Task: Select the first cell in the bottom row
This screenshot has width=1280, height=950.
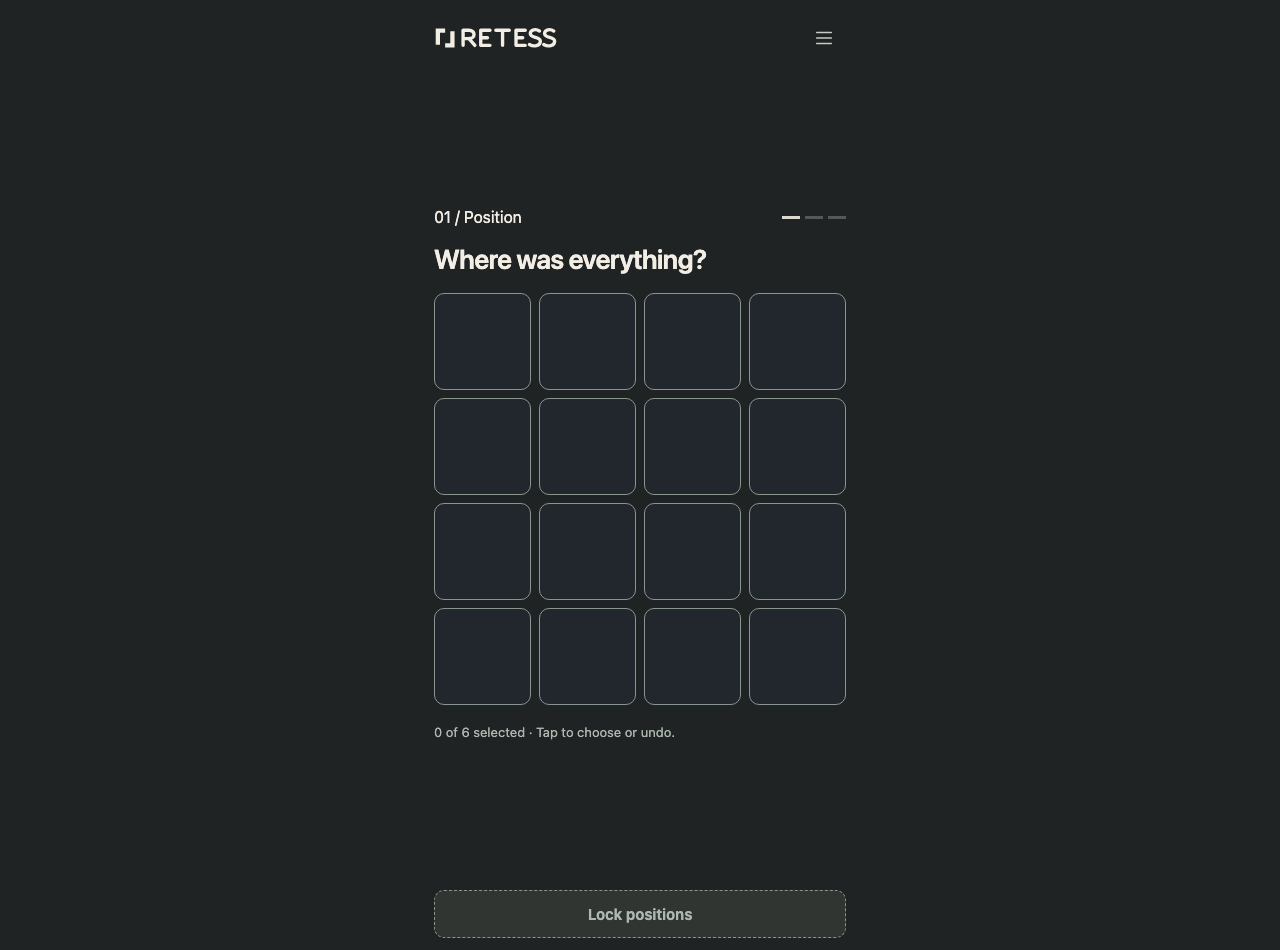Action: 482,656
